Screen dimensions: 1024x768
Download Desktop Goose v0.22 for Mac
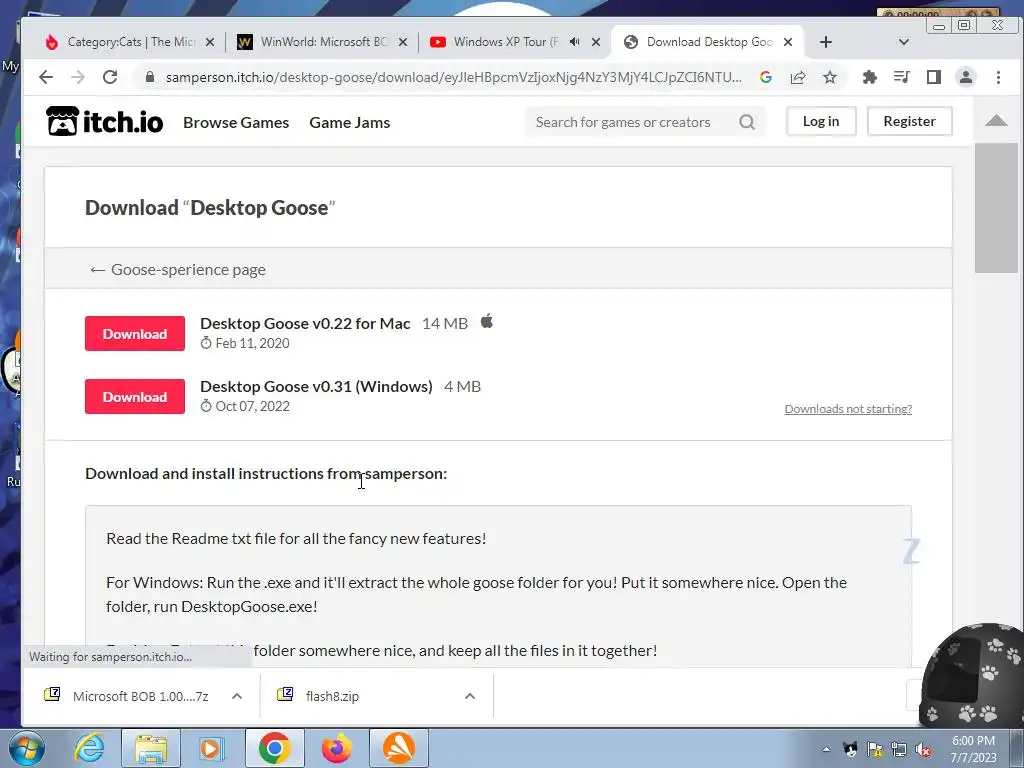pyautogui.click(x=135, y=334)
